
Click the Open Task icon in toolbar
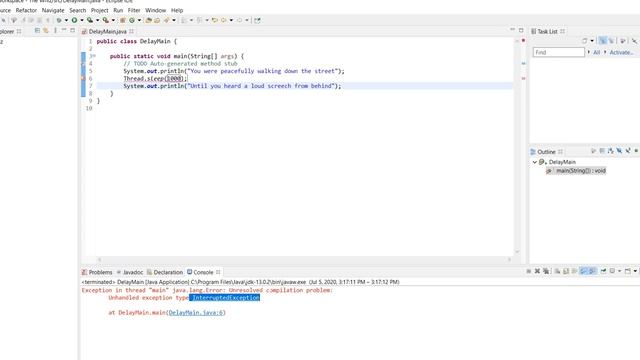(x=157, y=20)
